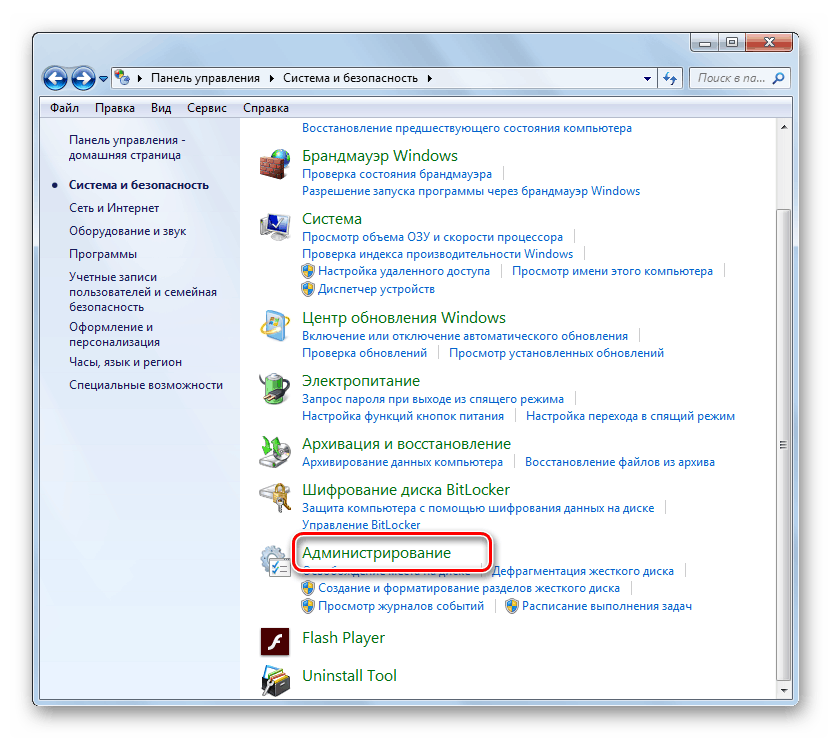Open the address bar history dropdown

(x=646, y=77)
